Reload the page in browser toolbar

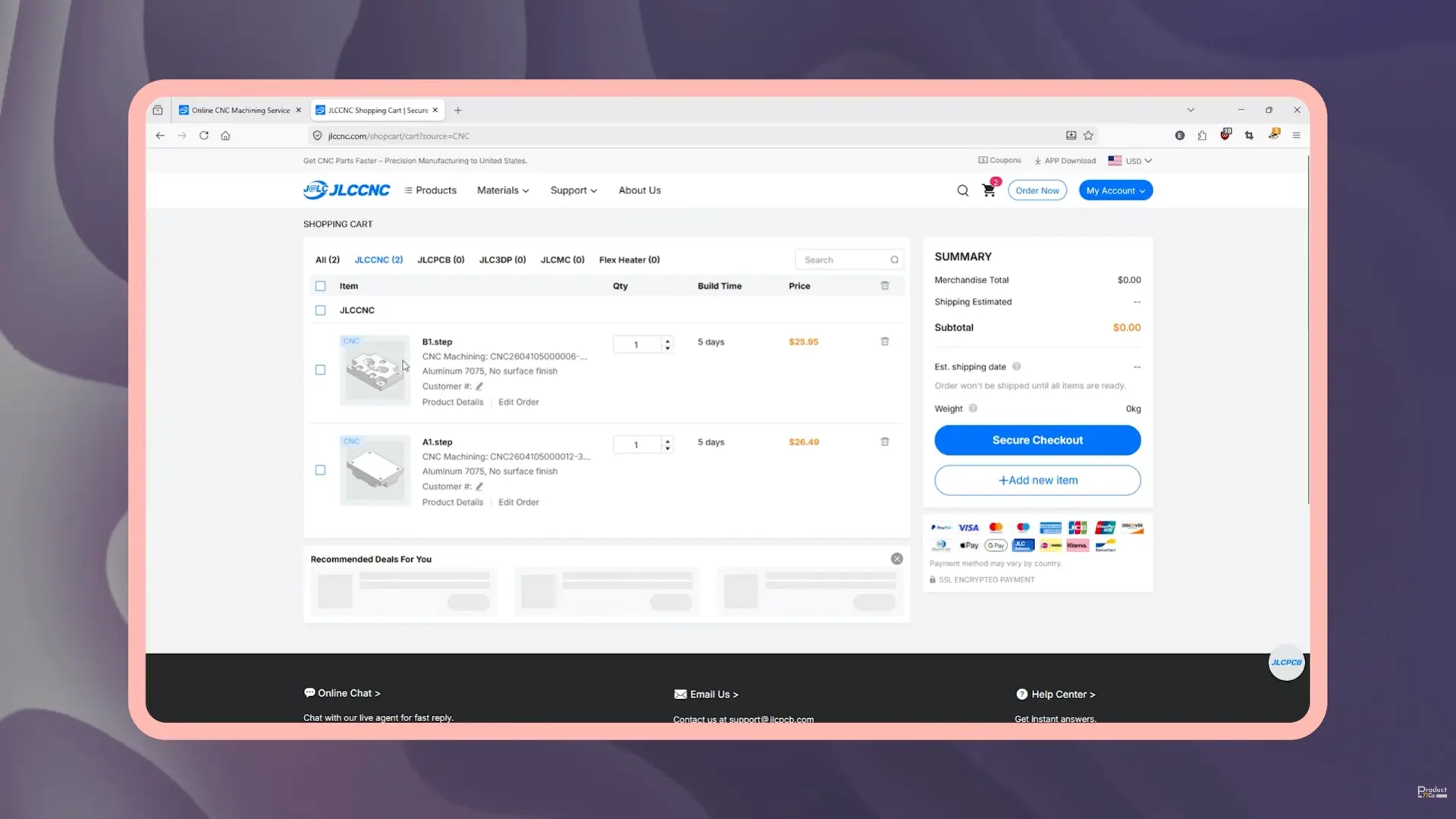click(x=204, y=136)
